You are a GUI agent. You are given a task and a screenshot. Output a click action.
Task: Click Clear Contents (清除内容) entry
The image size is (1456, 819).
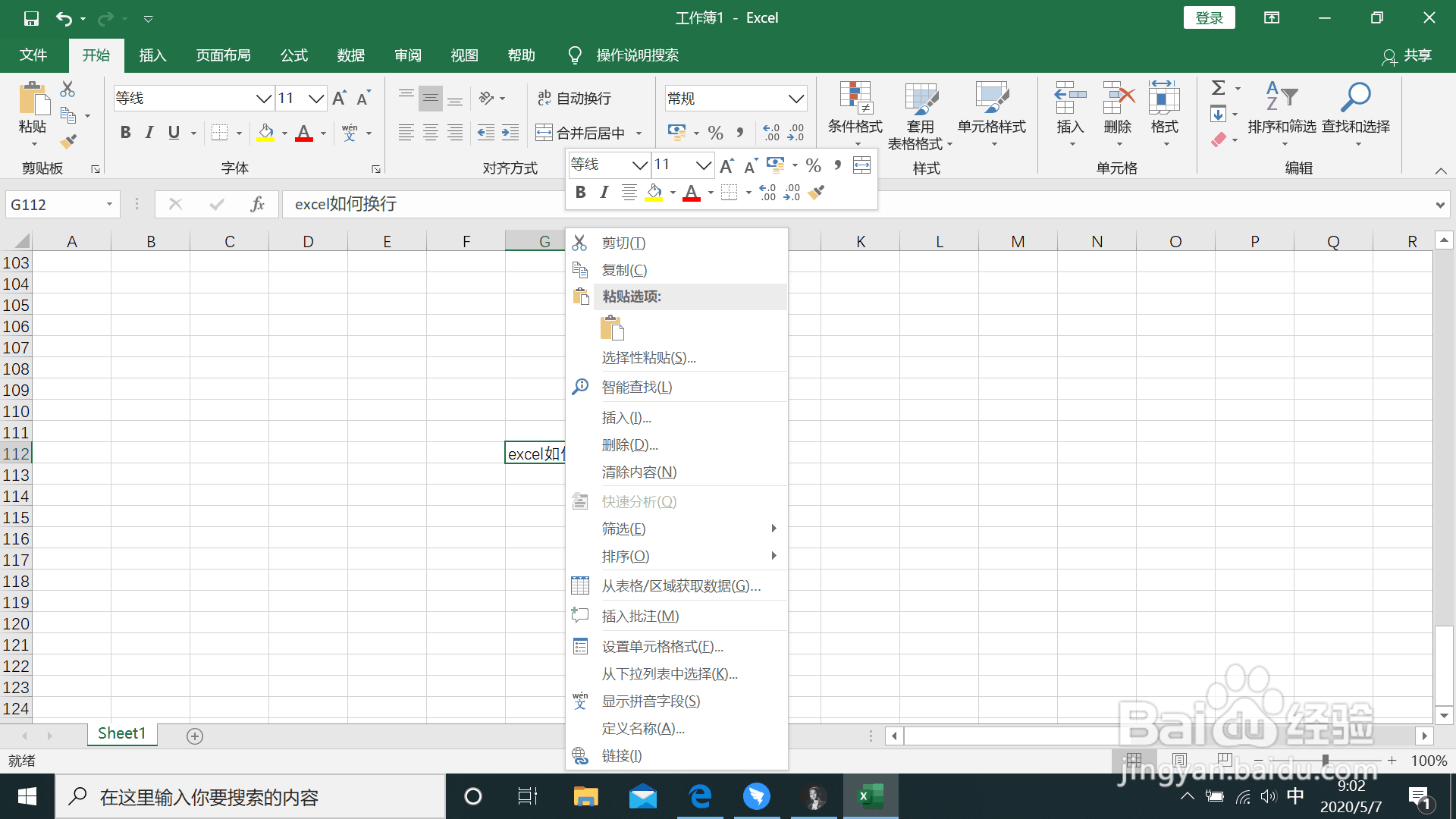tap(676, 472)
